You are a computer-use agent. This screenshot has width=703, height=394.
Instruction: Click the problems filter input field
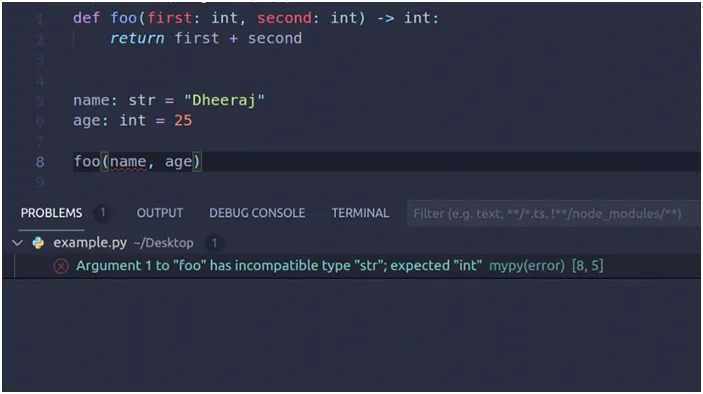[554, 213]
